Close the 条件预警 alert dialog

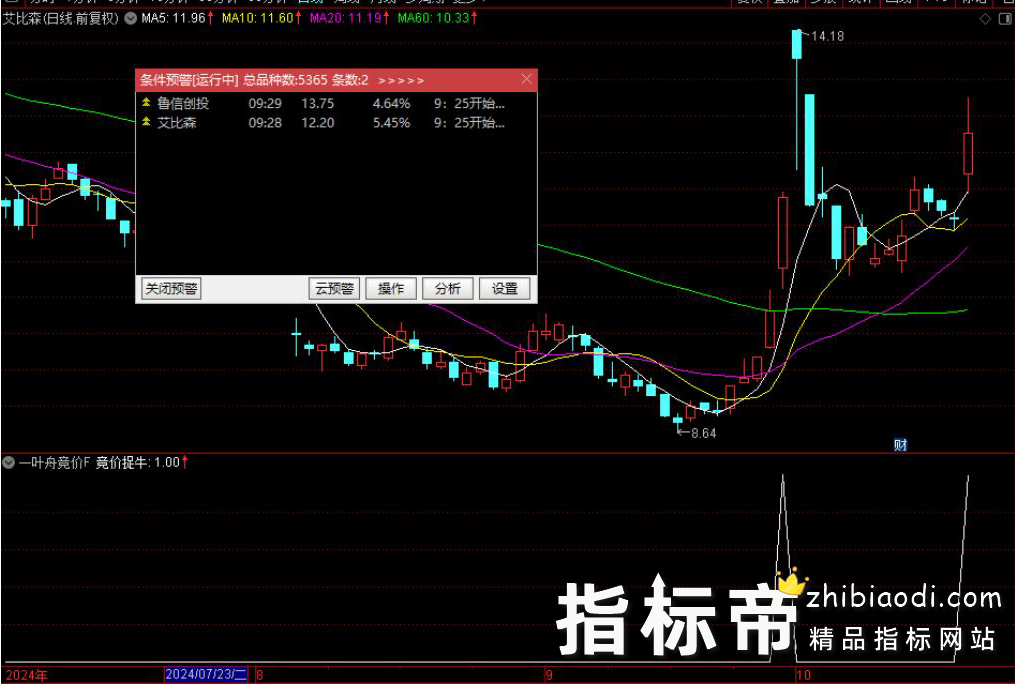tap(527, 79)
